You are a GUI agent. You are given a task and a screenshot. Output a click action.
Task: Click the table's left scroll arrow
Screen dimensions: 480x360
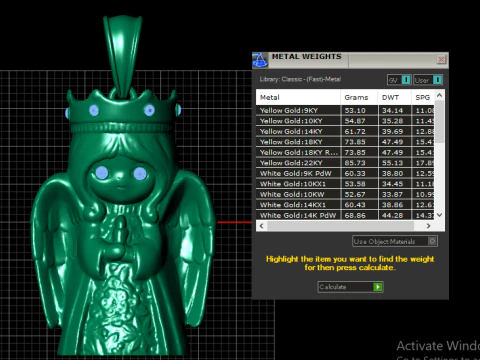[262, 226]
